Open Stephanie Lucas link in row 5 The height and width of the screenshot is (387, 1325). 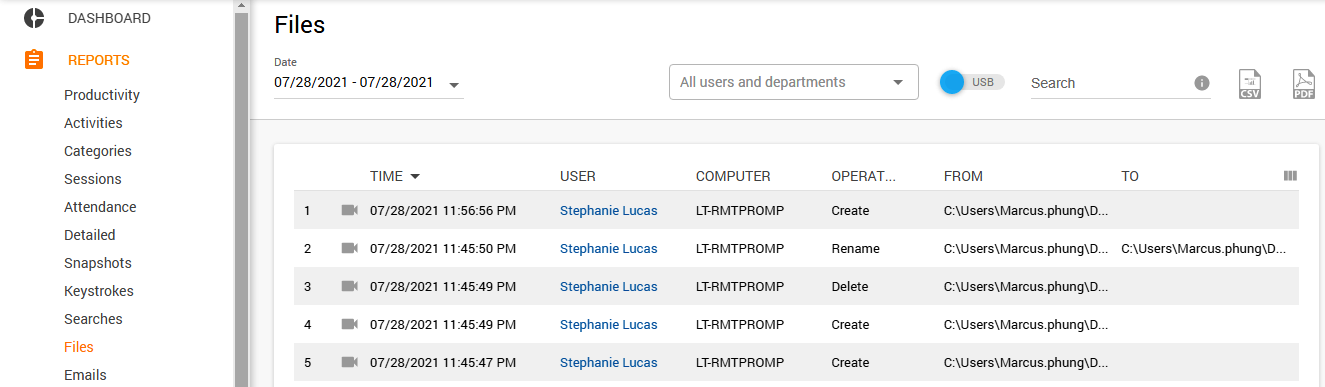pyautogui.click(x=609, y=362)
